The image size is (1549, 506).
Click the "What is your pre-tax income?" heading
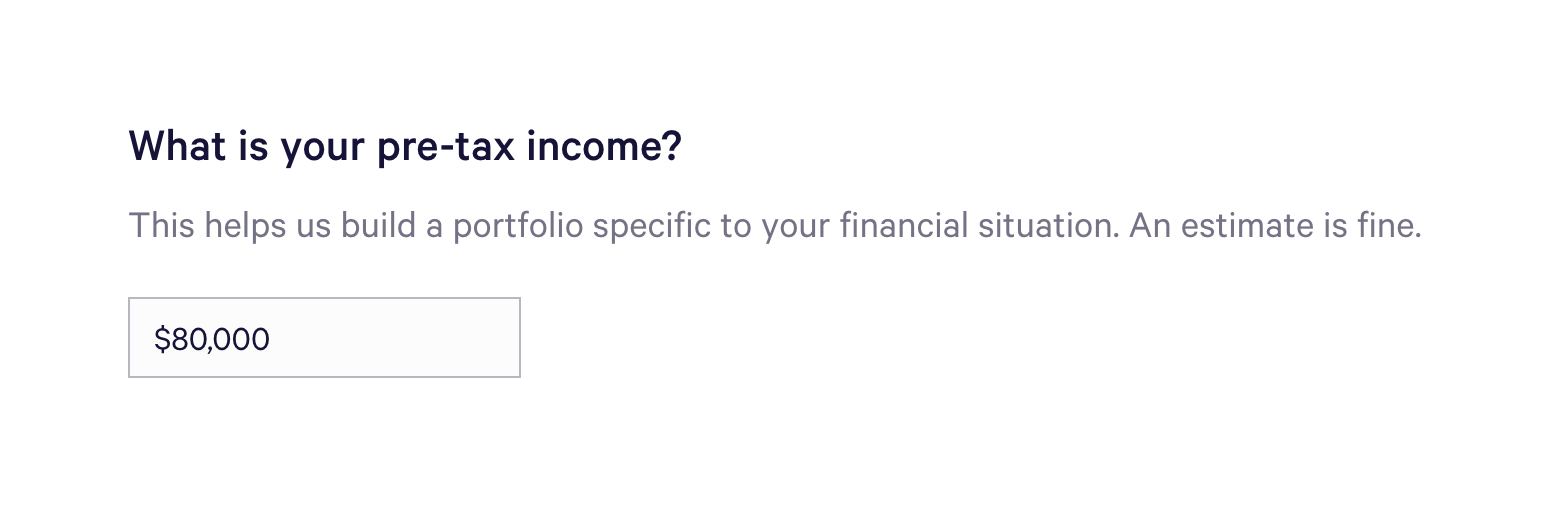(x=405, y=147)
